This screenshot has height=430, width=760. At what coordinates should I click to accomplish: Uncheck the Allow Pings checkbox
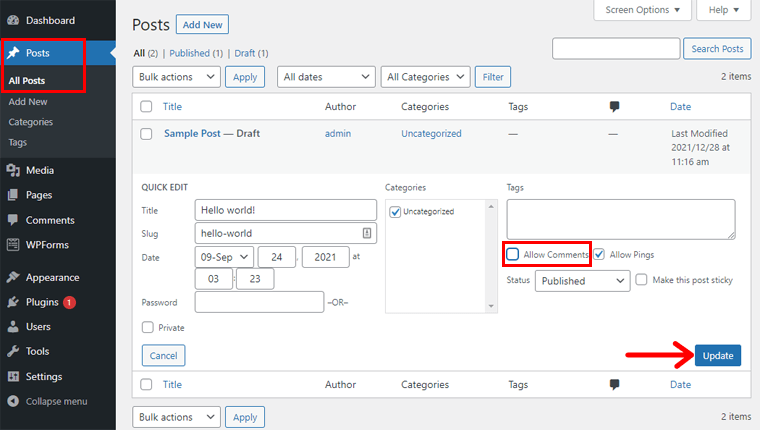(x=599, y=255)
